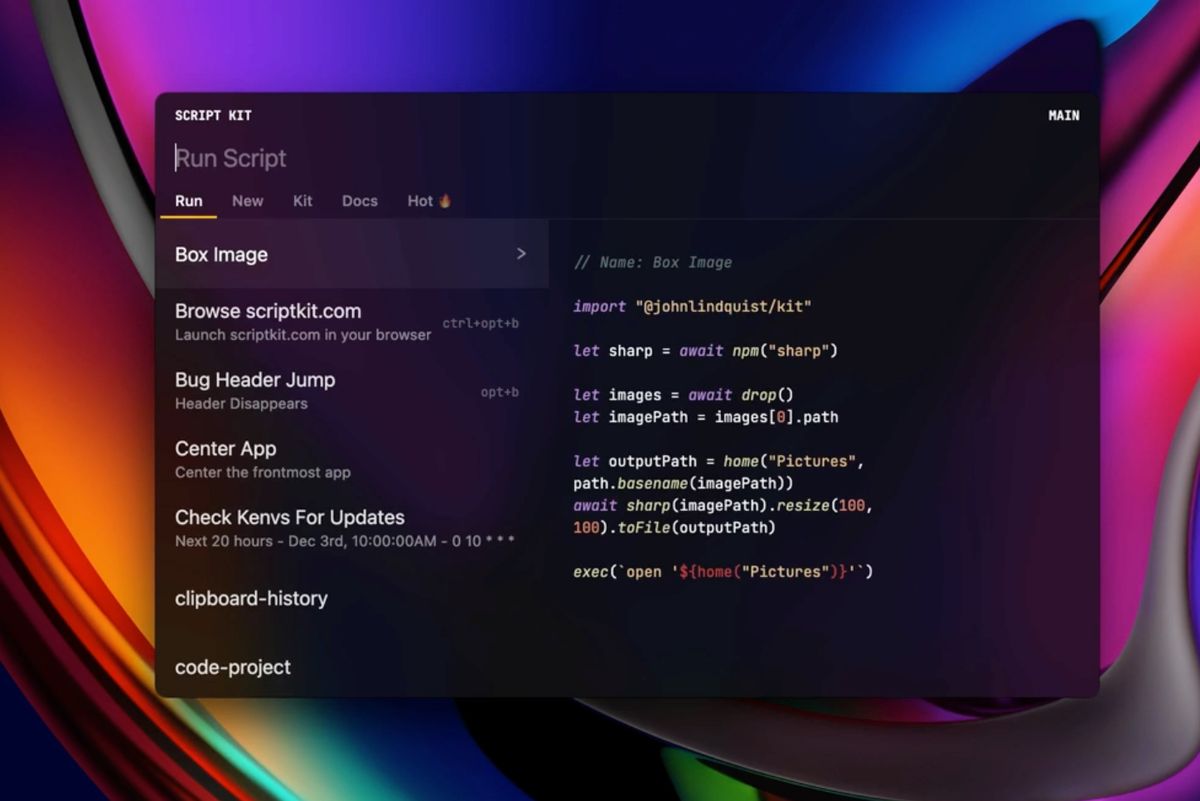
Task: Open the Kit tab
Action: coord(302,201)
